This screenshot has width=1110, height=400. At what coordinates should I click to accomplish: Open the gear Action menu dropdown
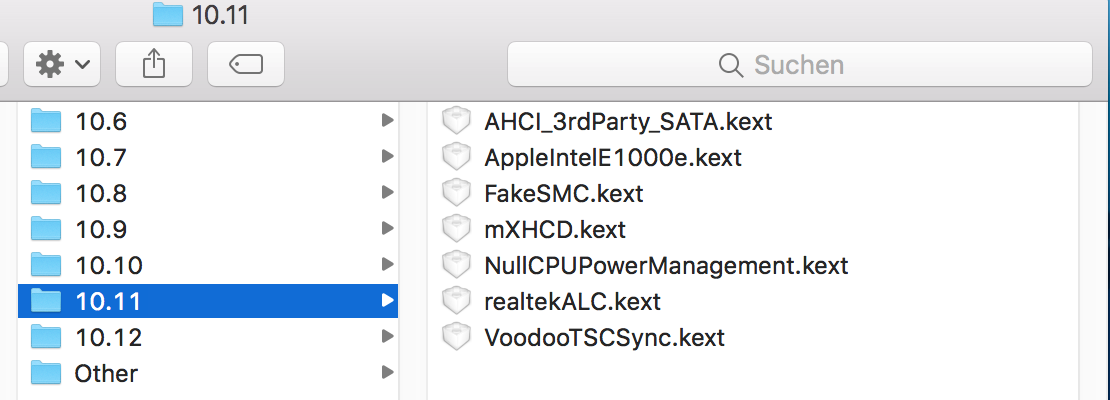[61, 65]
